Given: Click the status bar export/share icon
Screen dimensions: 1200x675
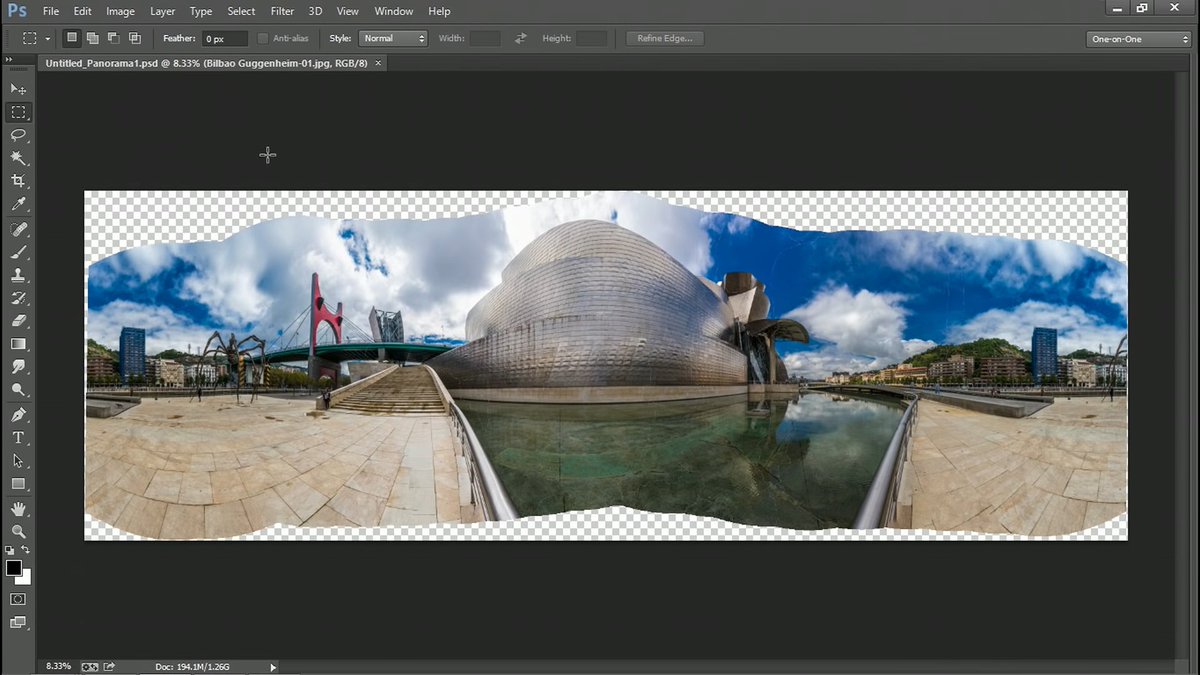Looking at the screenshot, I should tap(109, 666).
